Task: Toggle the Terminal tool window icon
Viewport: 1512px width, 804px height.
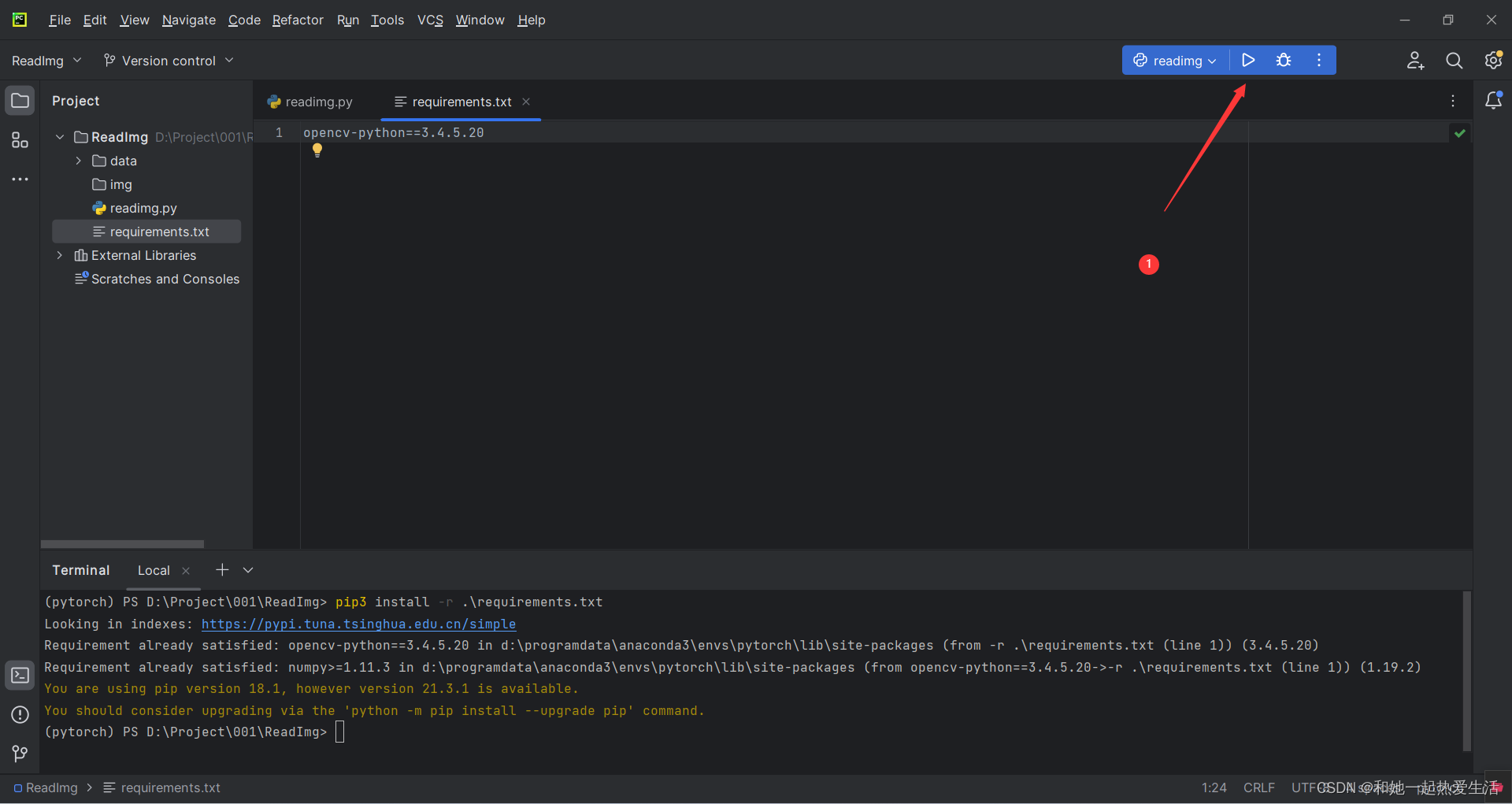Action: (x=20, y=676)
